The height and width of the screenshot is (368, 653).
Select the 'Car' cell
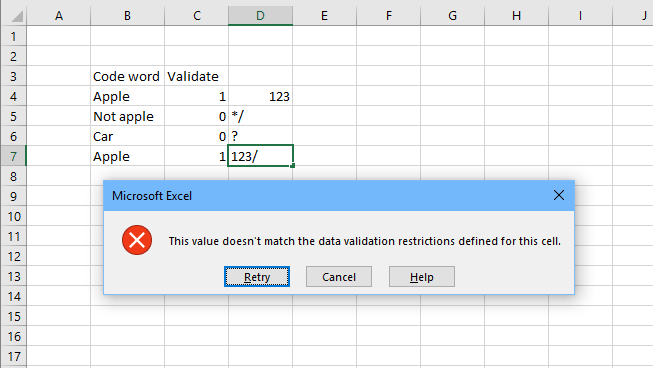[127, 136]
